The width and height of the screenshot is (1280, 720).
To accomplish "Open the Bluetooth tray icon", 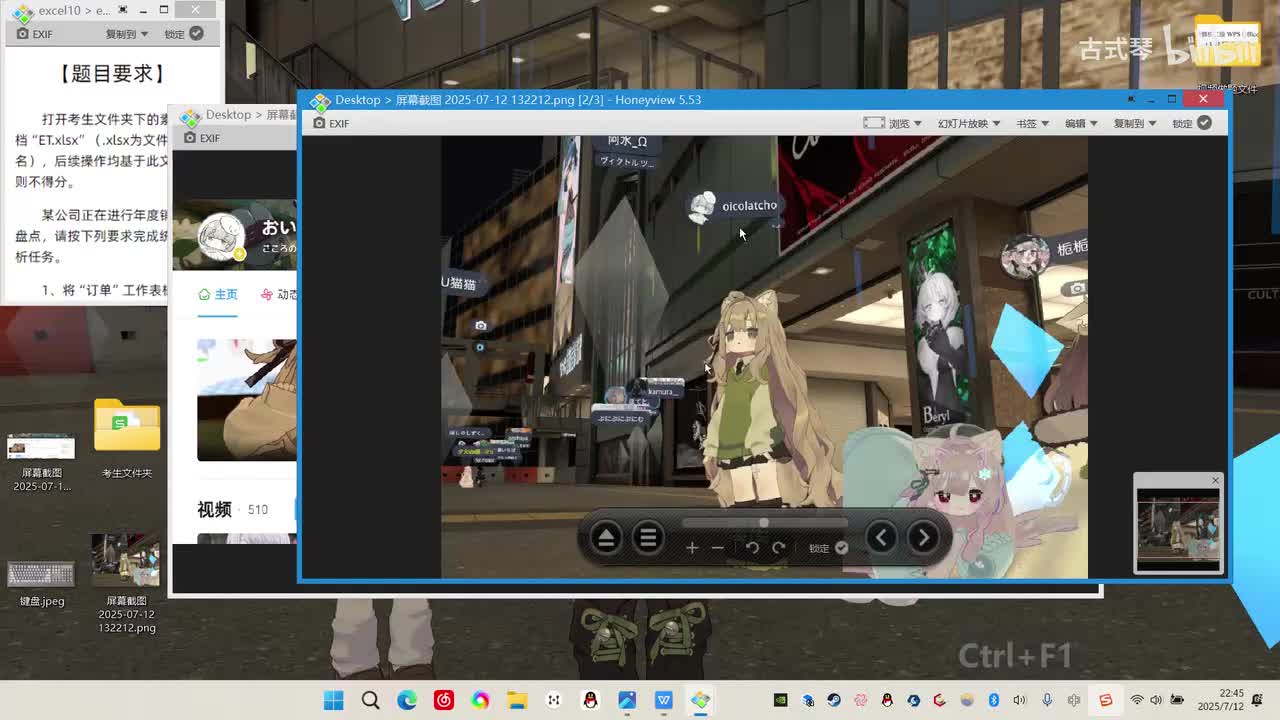I will click(x=993, y=700).
